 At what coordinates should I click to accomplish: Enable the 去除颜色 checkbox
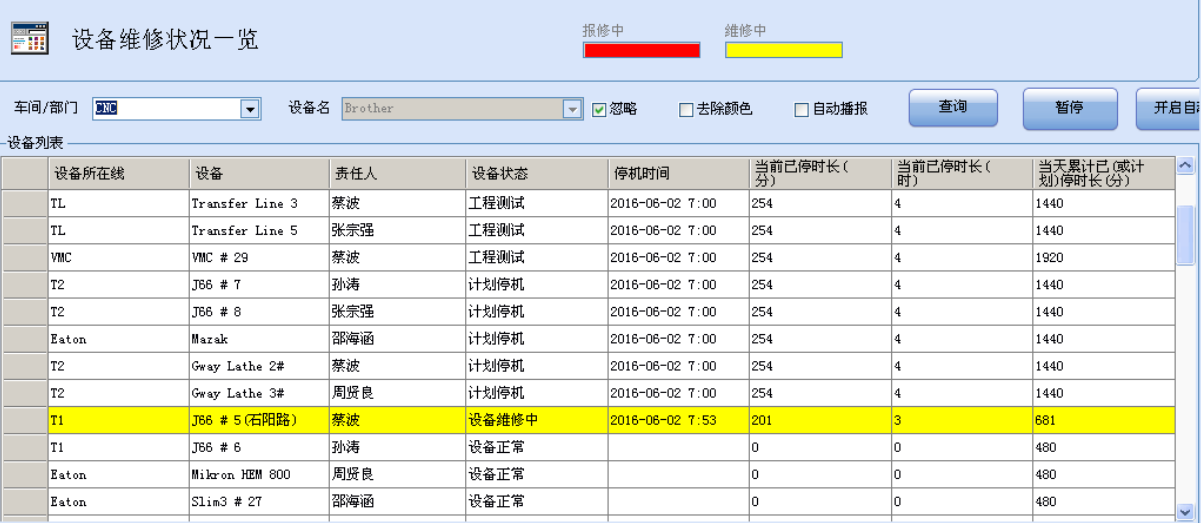click(x=686, y=110)
